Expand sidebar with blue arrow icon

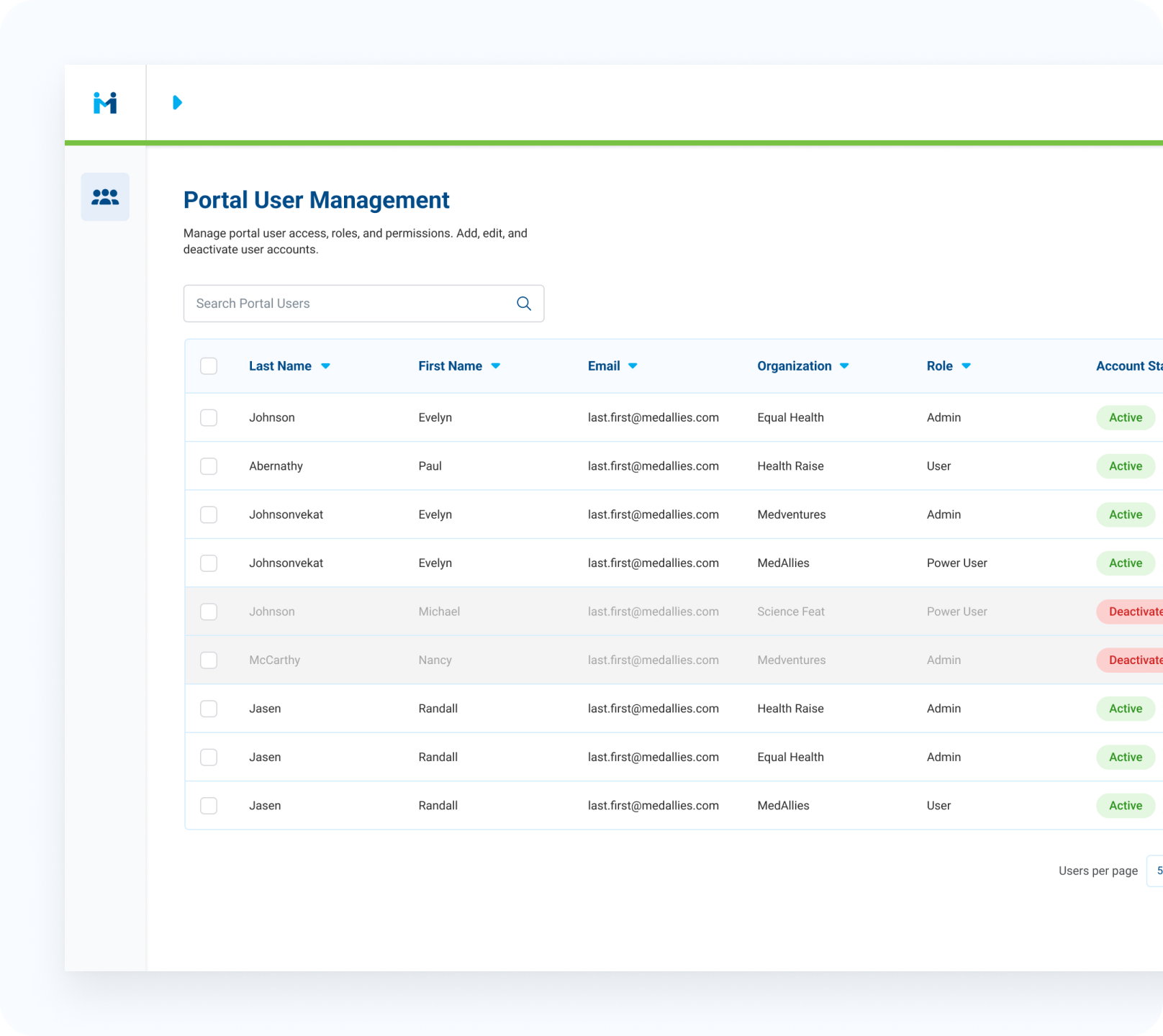[x=177, y=103]
